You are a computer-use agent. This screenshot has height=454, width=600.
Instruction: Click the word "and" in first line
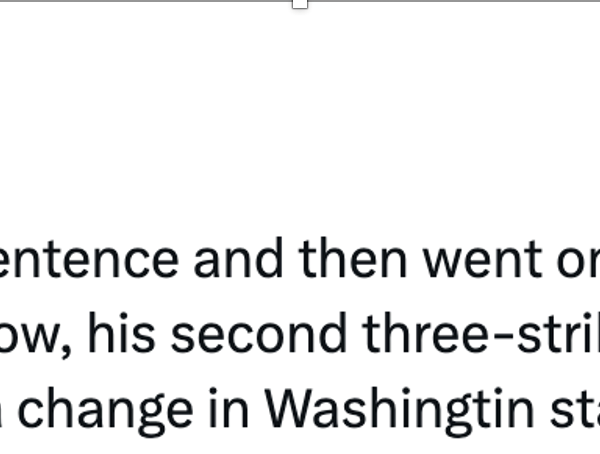coord(238,258)
